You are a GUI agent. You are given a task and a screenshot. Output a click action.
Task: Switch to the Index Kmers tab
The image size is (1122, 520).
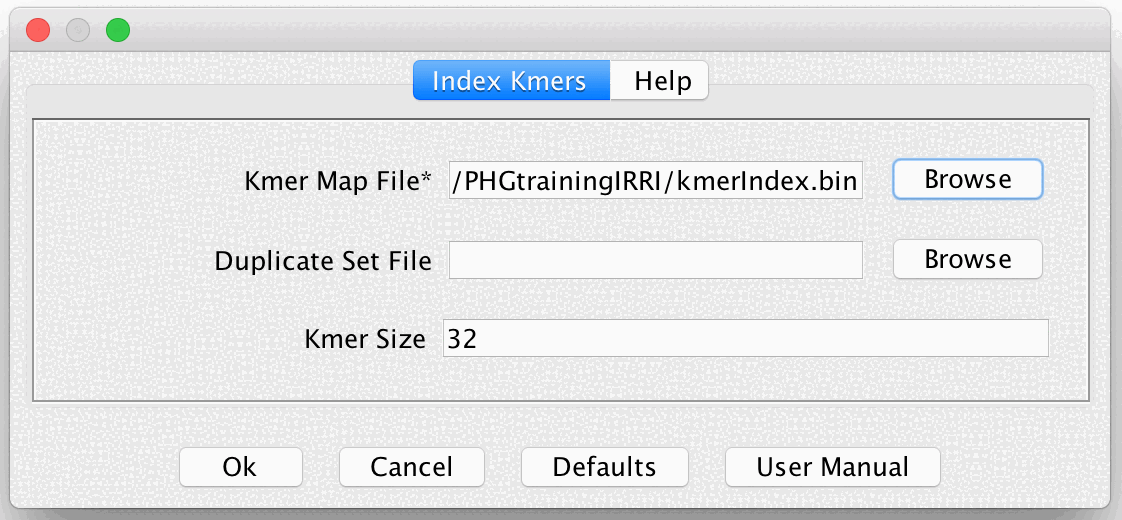[x=511, y=81]
